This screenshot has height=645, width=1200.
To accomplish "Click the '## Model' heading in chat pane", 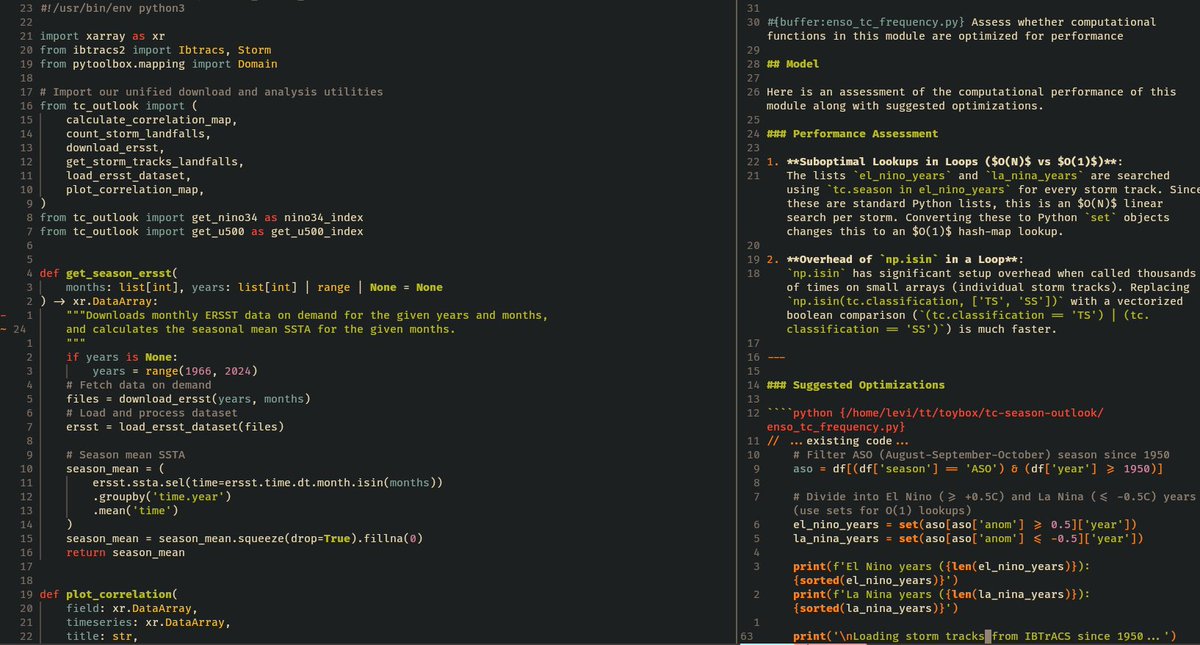I will [793, 63].
